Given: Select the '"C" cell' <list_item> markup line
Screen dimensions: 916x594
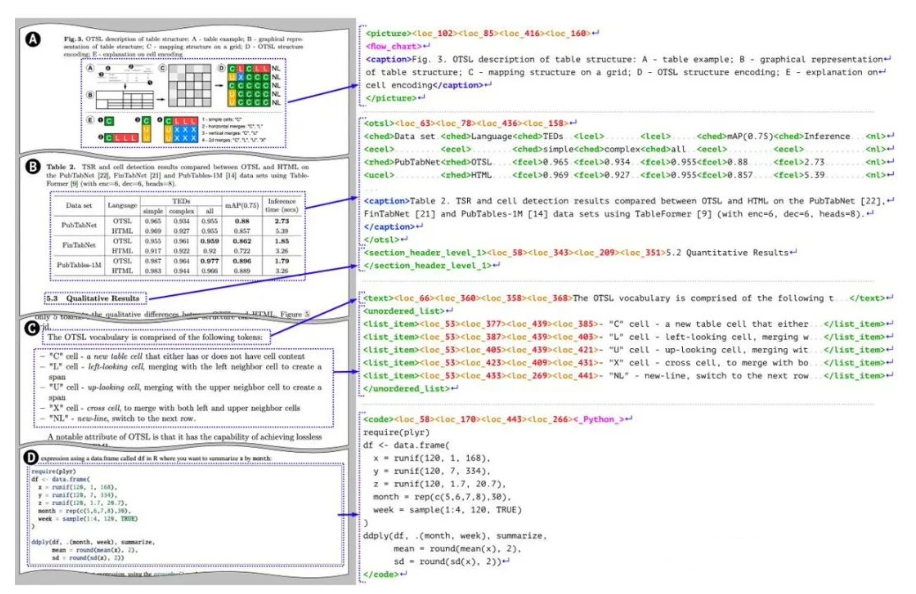Looking at the screenshot, I should coord(627,324).
